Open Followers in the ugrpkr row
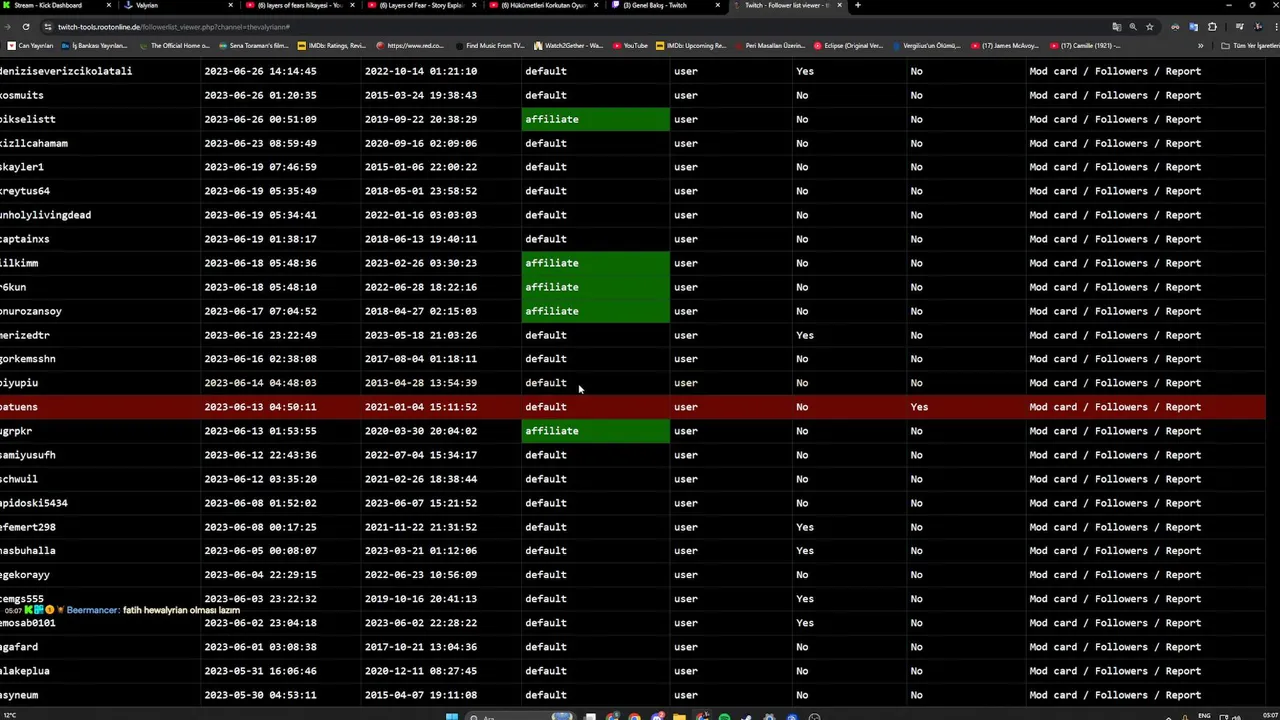Screen dimensions: 1280x720 pyautogui.click(x=1121, y=431)
